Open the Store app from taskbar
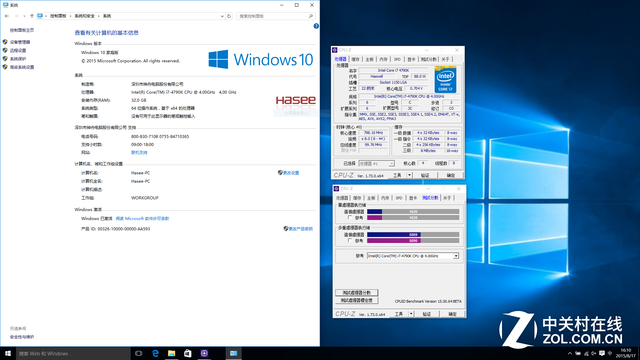This screenshot has height=360, width=640. pyautogui.click(x=188, y=353)
